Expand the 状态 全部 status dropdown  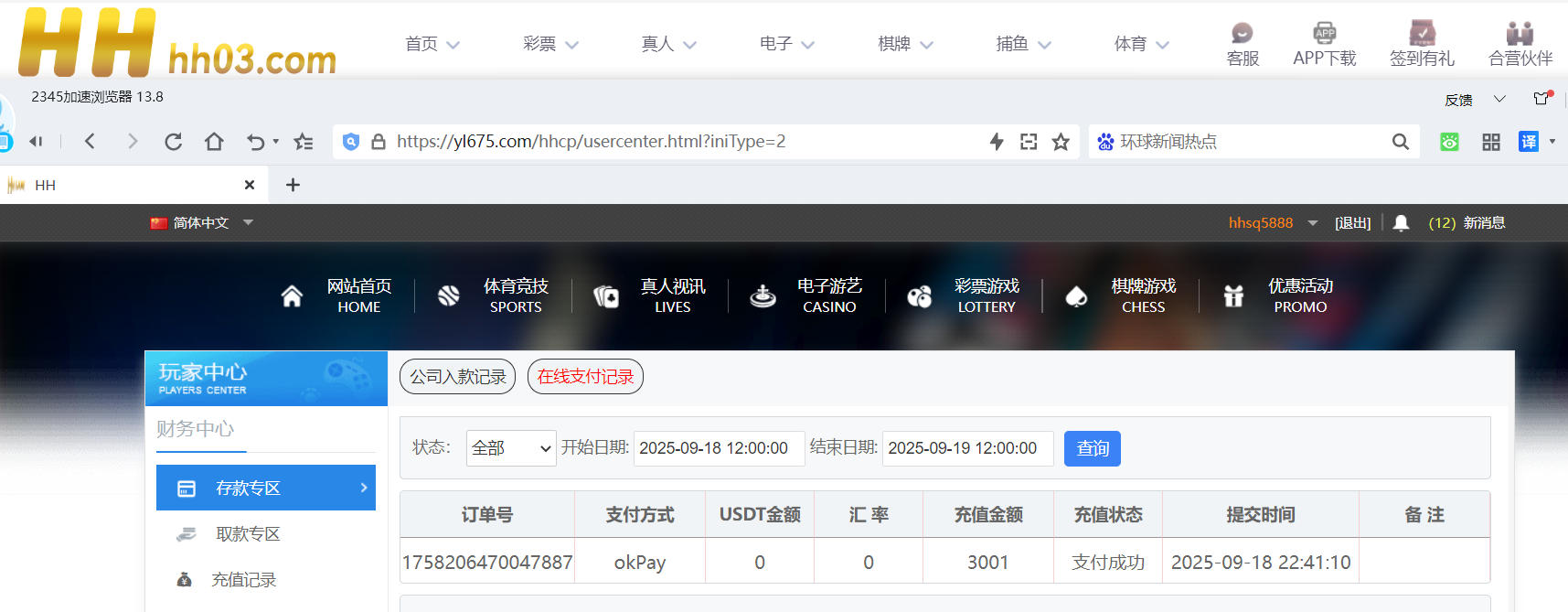pos(510,448)
